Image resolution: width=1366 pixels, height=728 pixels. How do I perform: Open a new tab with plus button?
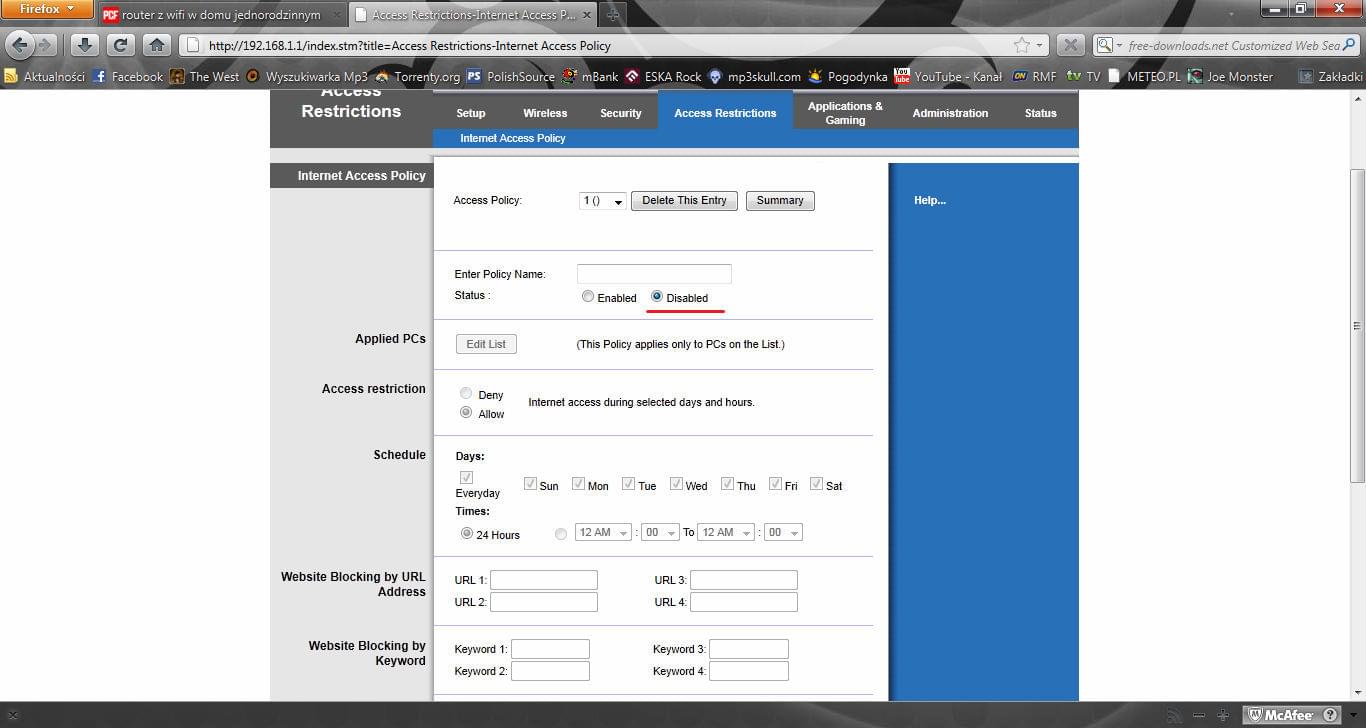613,15
